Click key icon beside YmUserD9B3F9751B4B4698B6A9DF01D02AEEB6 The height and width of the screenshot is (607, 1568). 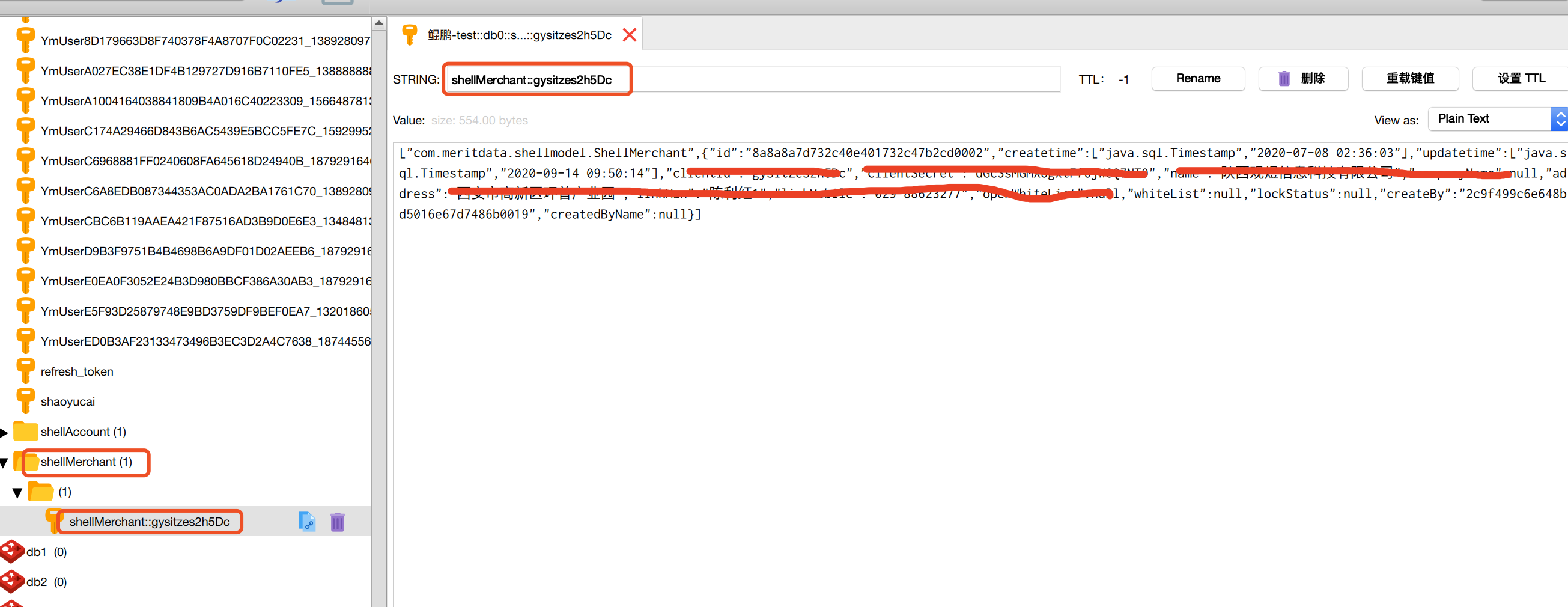click(25, 251)
